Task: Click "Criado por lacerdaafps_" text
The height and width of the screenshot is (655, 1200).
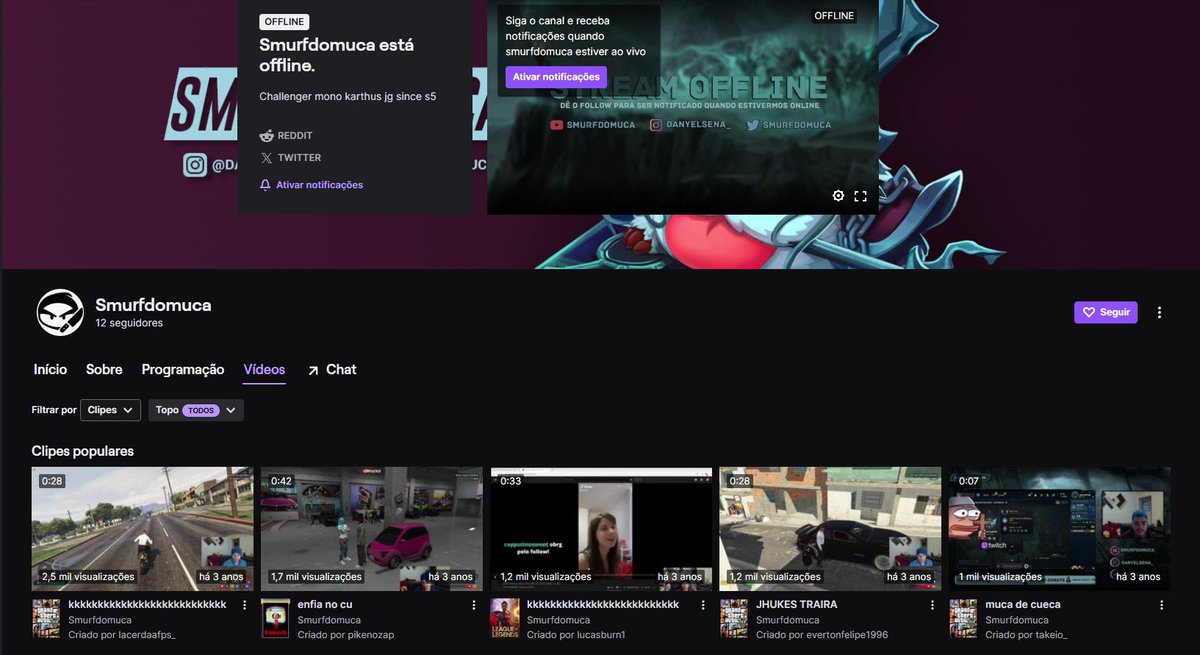Action: pos(122,635)
